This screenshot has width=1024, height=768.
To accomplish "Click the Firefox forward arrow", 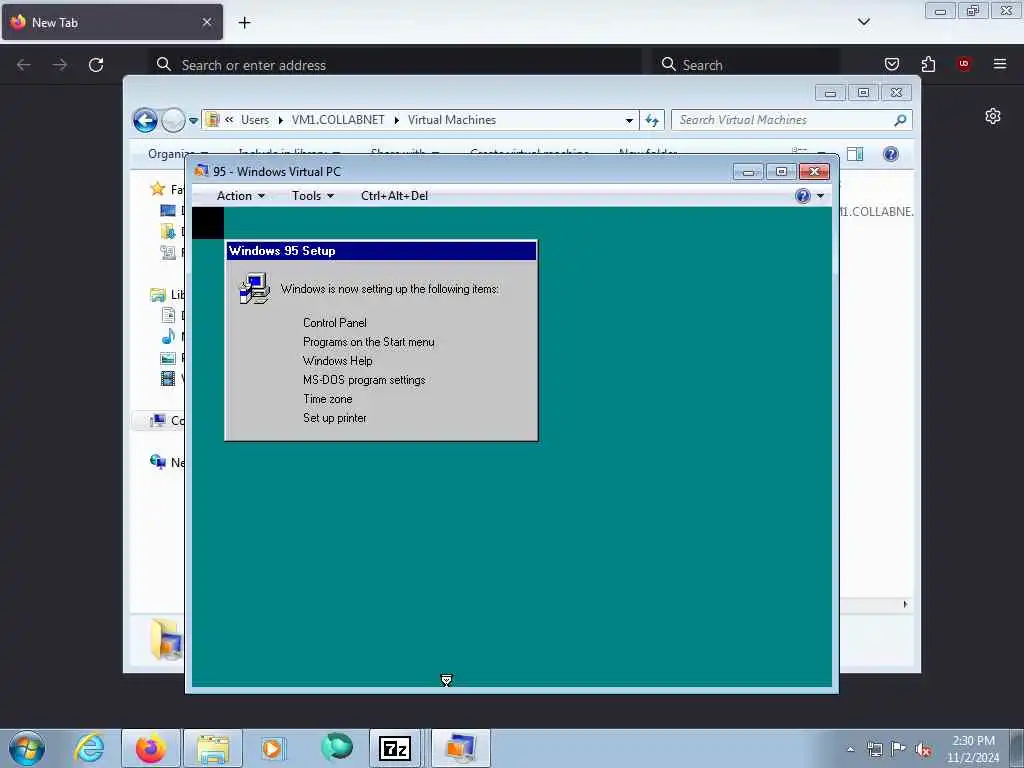I will (59, 65).
